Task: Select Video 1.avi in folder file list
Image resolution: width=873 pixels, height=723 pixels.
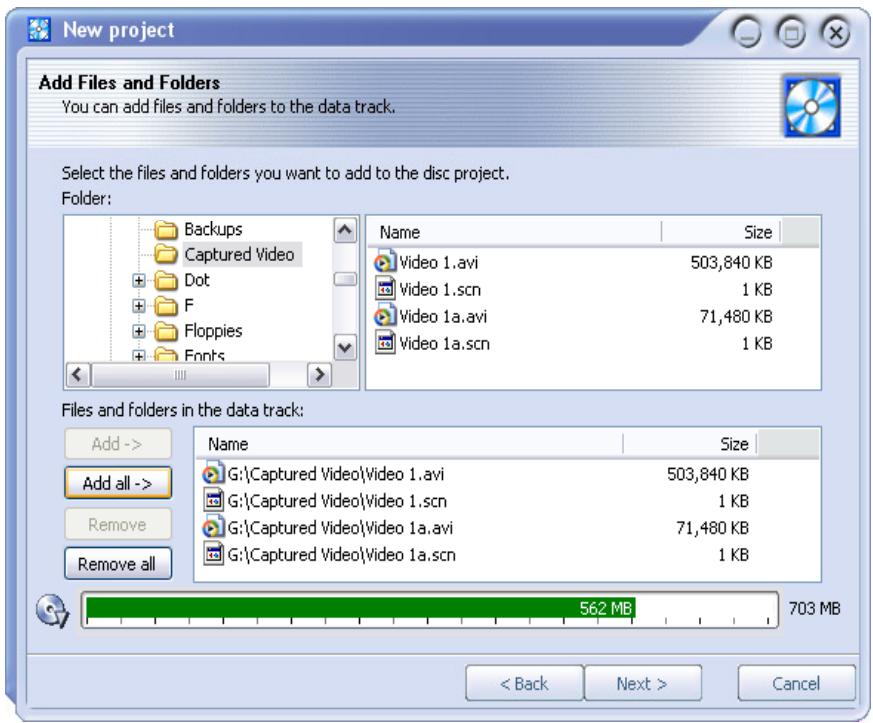Action: click(x=438, y=262)
